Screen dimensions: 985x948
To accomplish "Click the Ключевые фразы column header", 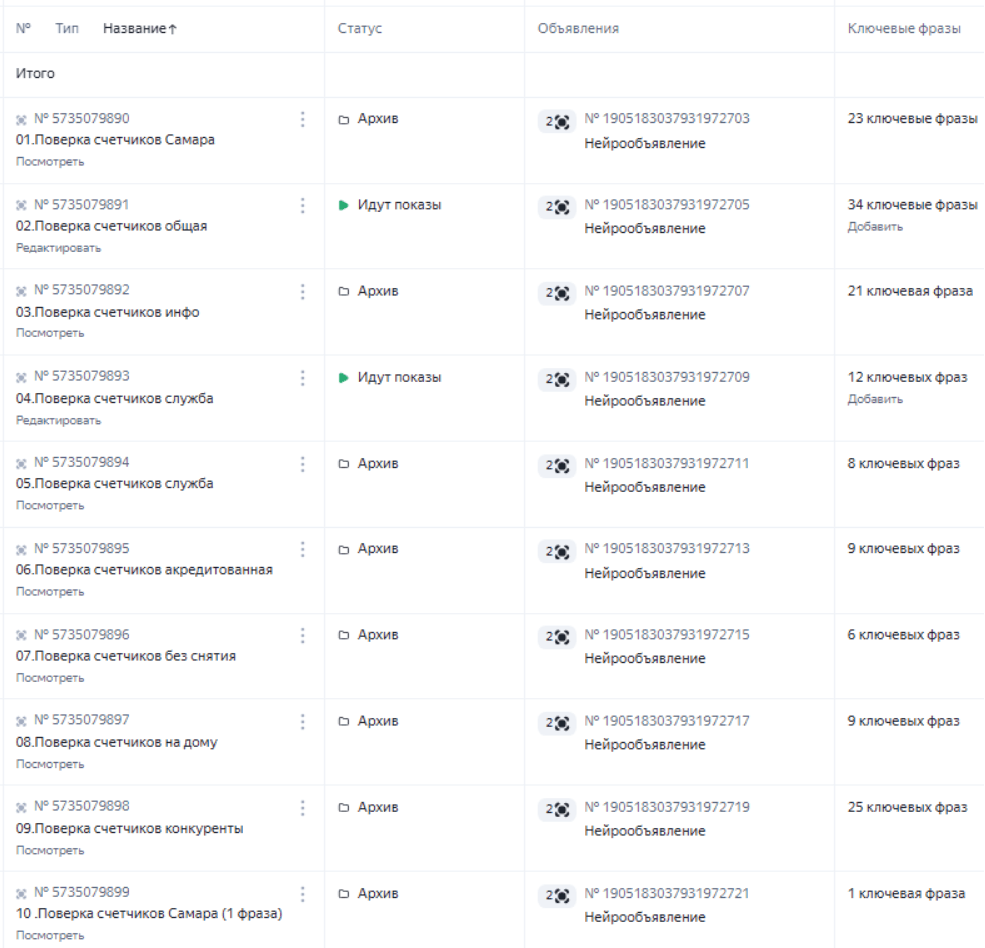I will [x=904, y=28].
